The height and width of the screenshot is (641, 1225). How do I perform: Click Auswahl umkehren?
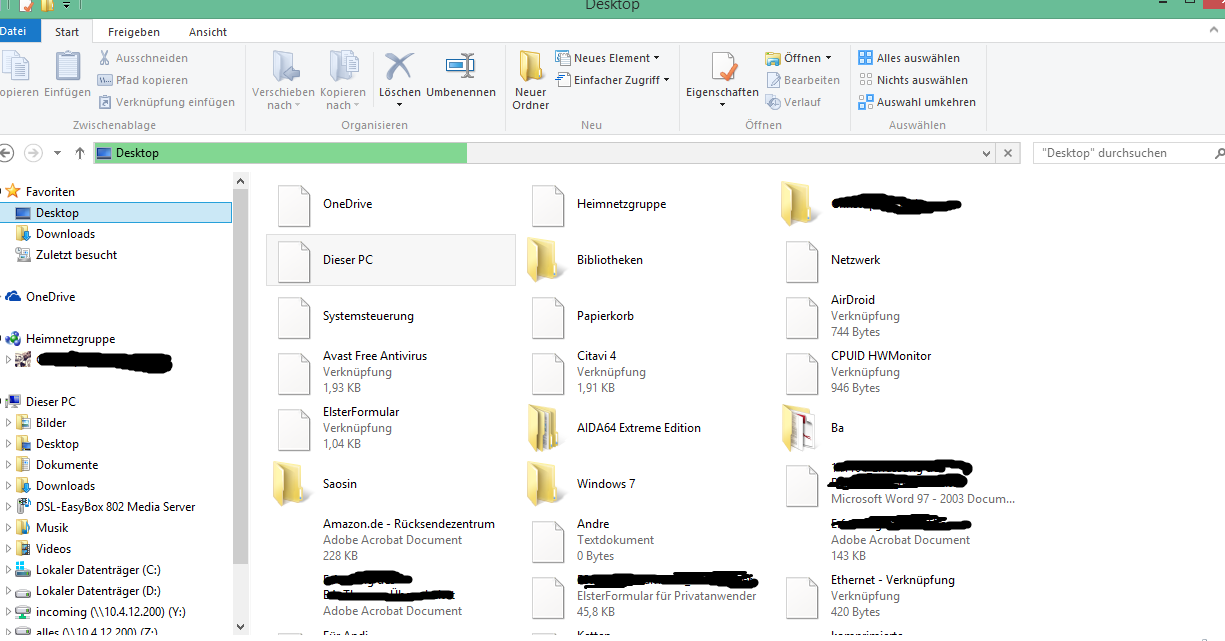[917, 102]
